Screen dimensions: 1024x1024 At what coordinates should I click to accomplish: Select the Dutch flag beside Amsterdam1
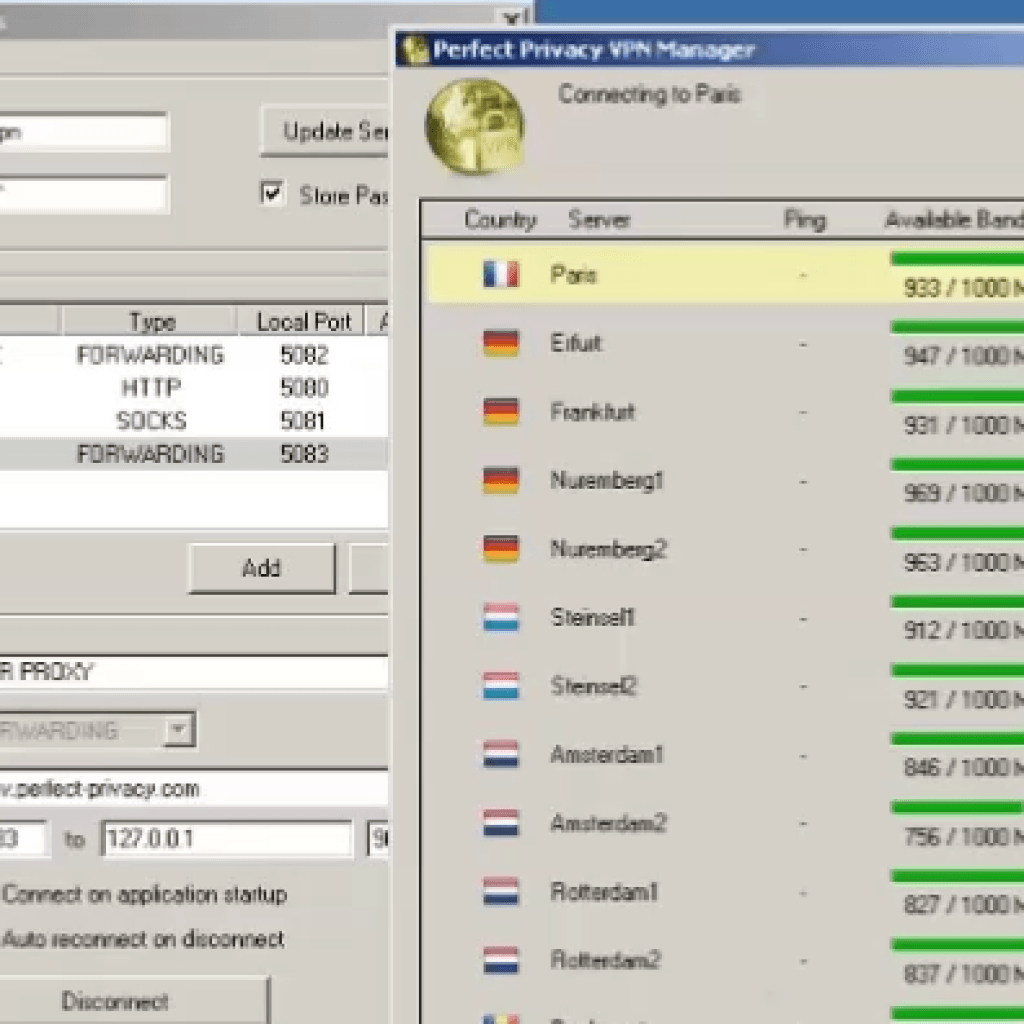click(x=501, y=754)
